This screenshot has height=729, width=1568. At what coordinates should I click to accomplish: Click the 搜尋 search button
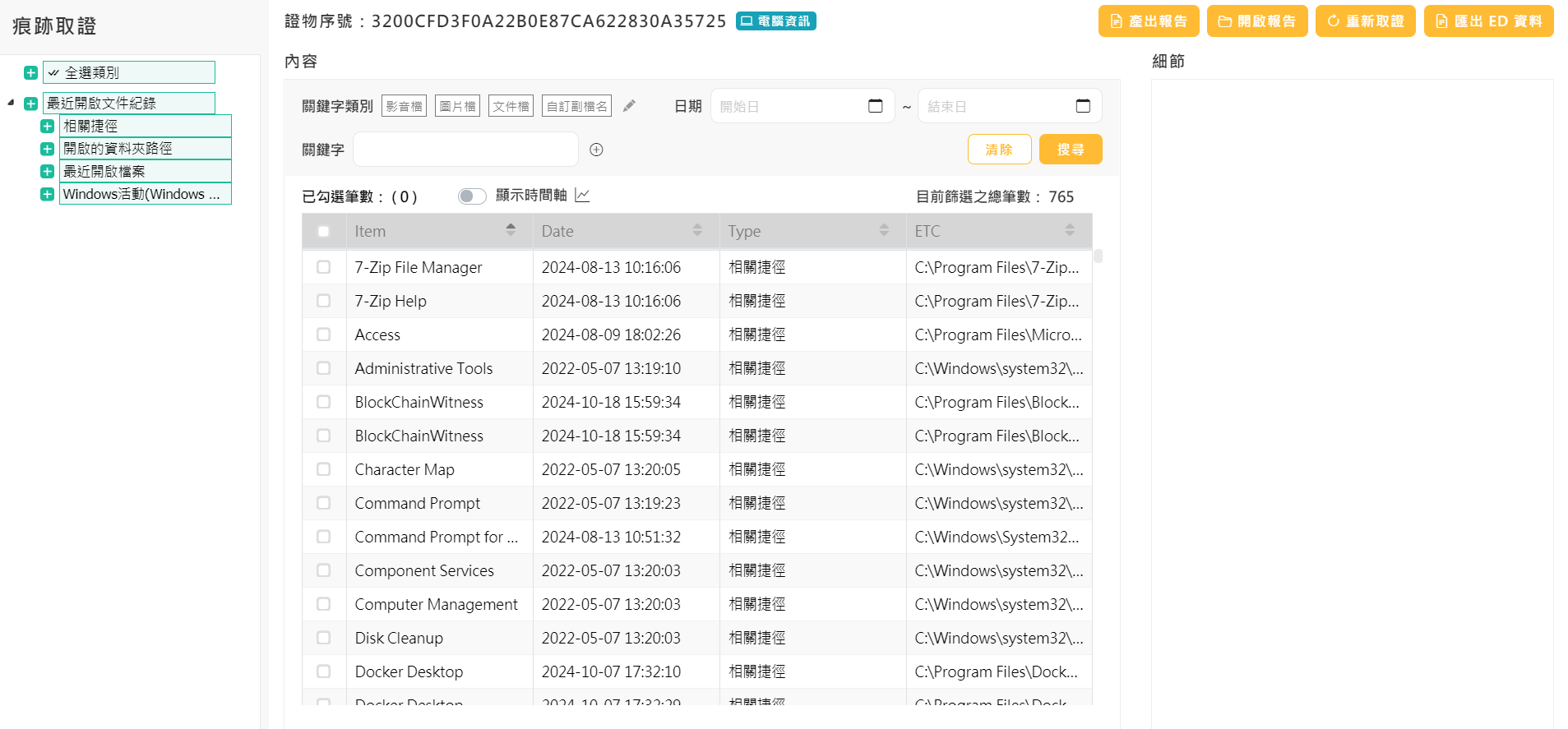click(x=1070, y=150)
